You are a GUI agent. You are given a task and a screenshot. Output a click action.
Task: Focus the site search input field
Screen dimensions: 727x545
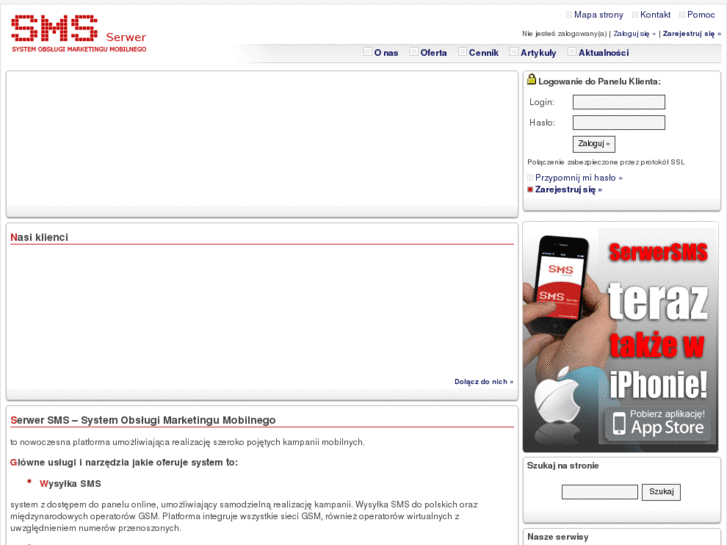tap(599, 492)
